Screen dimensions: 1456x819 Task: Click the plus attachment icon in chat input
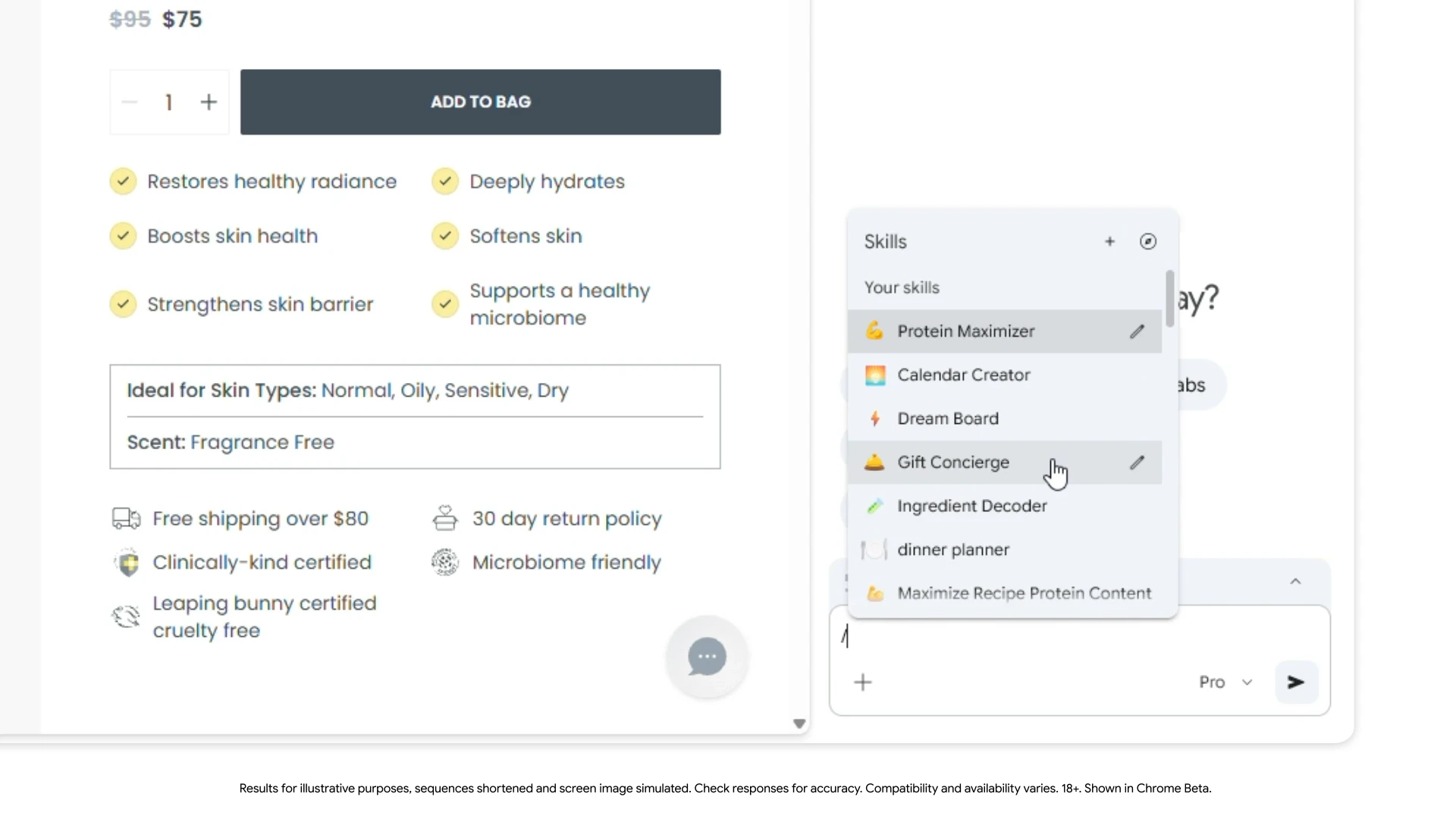coord(862,682)
